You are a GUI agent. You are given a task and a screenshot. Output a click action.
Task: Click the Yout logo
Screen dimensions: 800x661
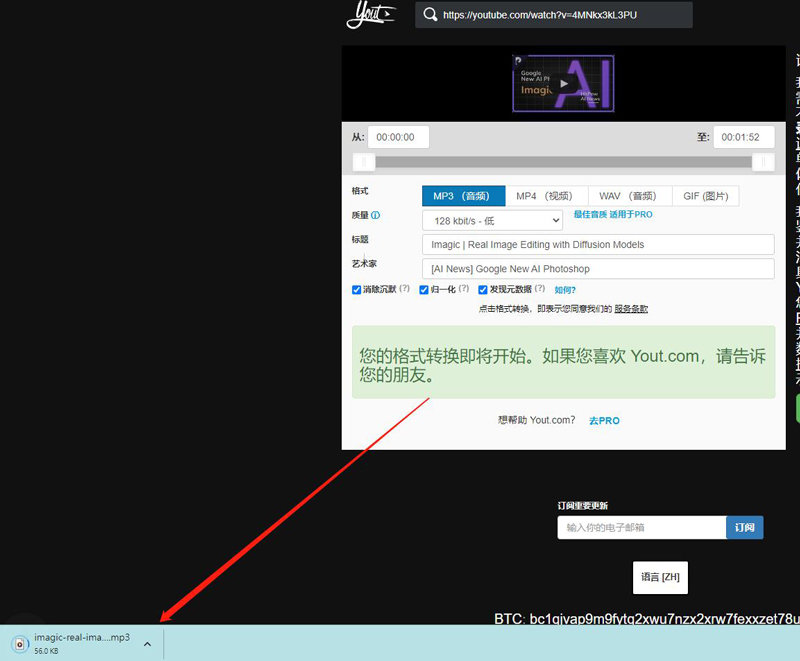pos(370,14)
